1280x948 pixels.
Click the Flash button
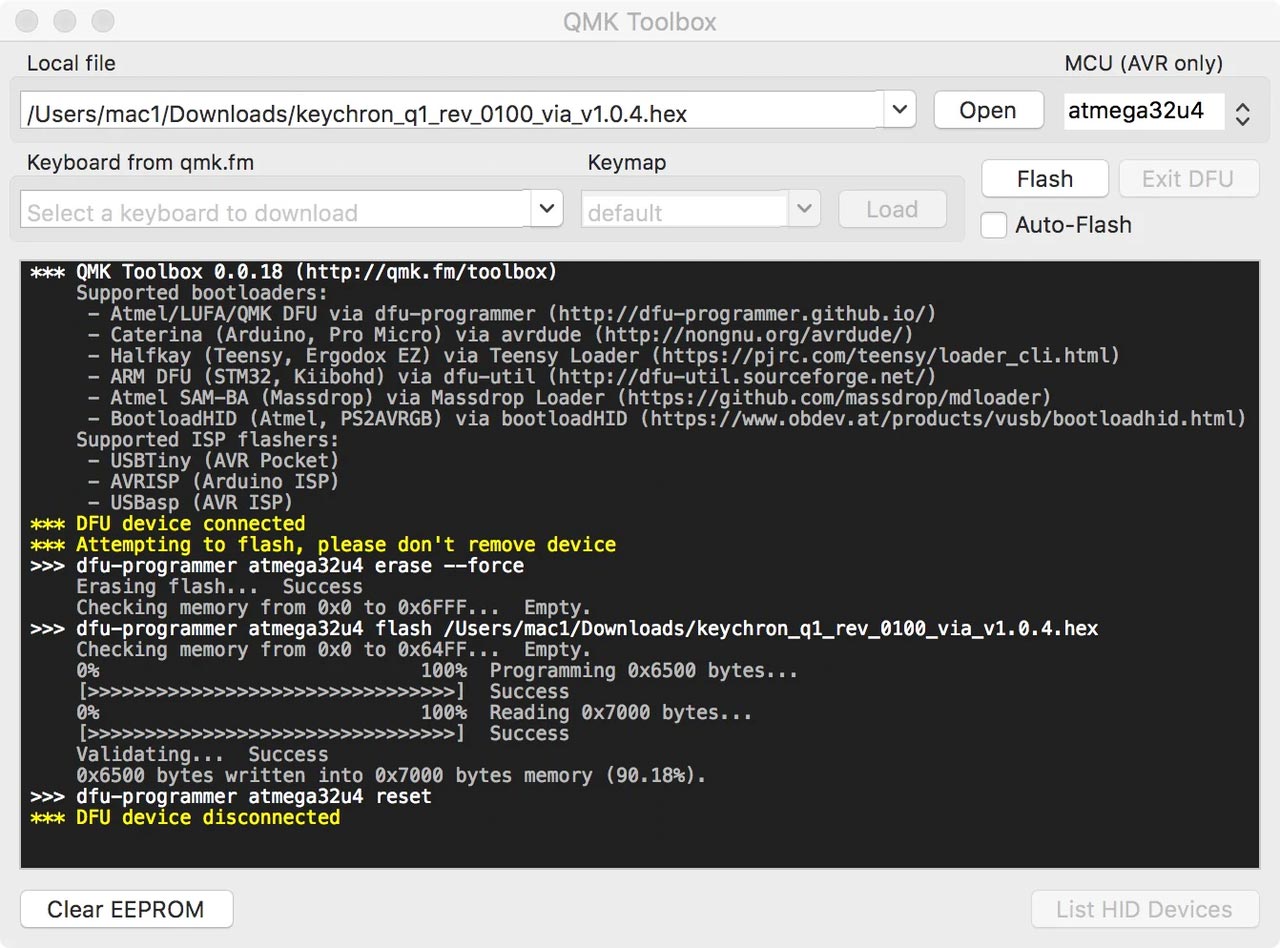1044,178
